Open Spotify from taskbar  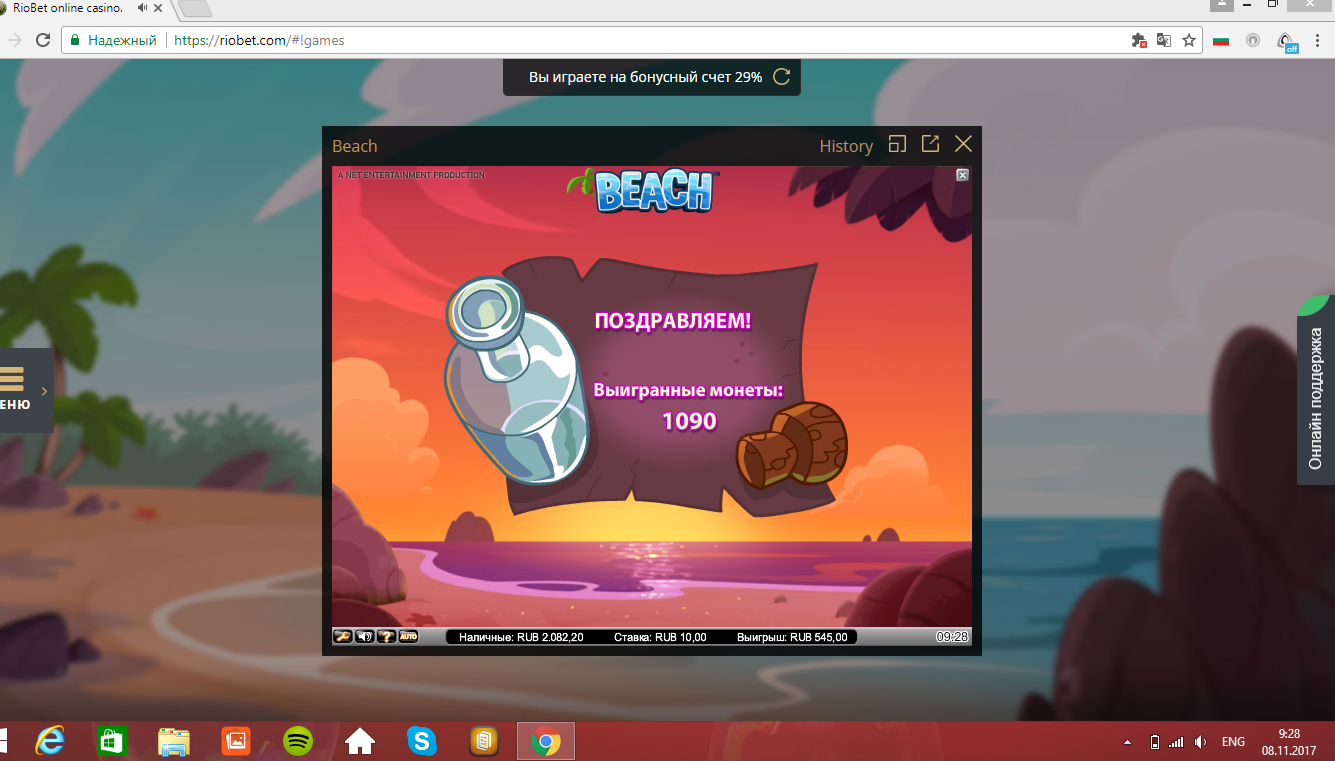(x=298, y=741)
